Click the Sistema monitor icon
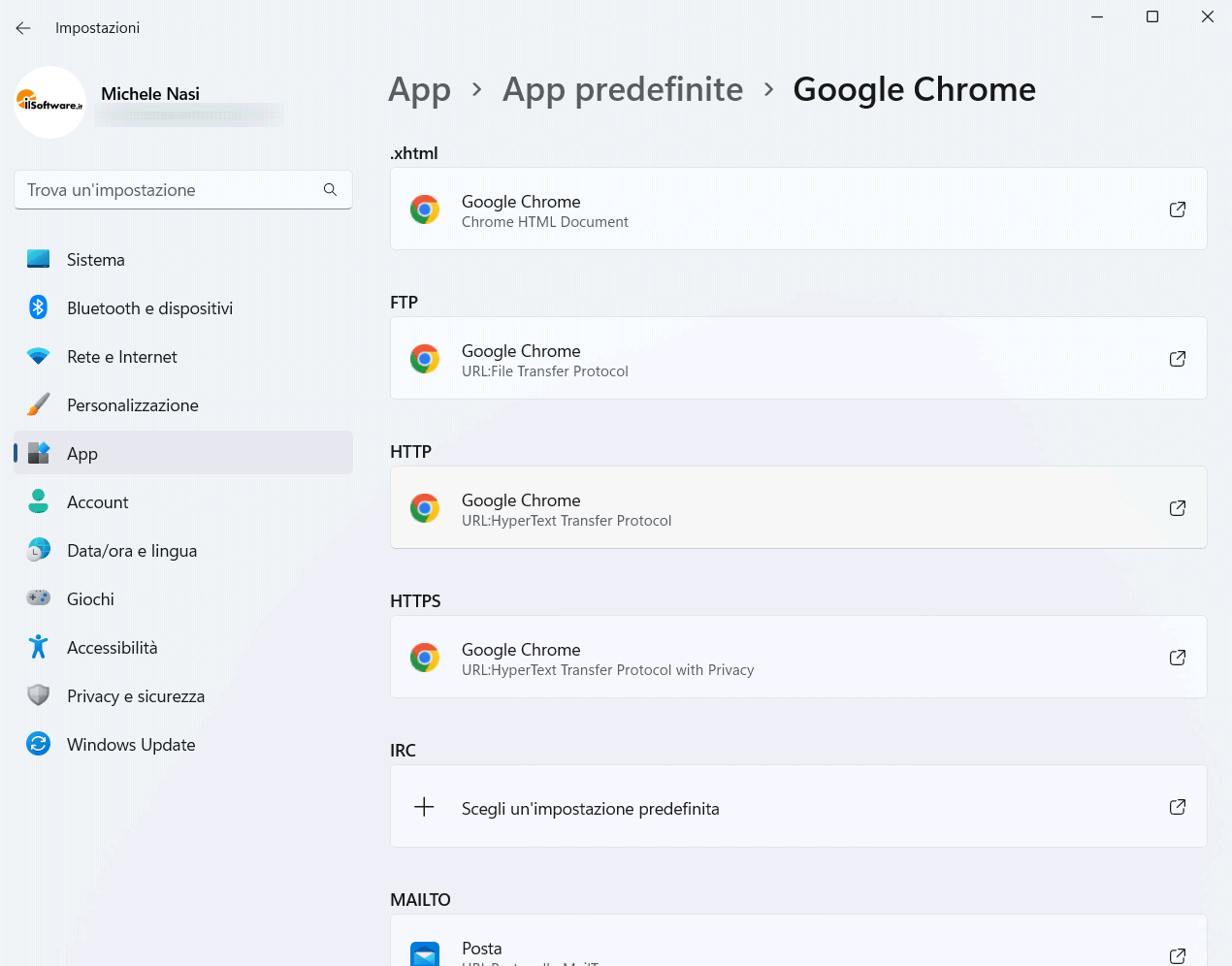 click(39, 259)
